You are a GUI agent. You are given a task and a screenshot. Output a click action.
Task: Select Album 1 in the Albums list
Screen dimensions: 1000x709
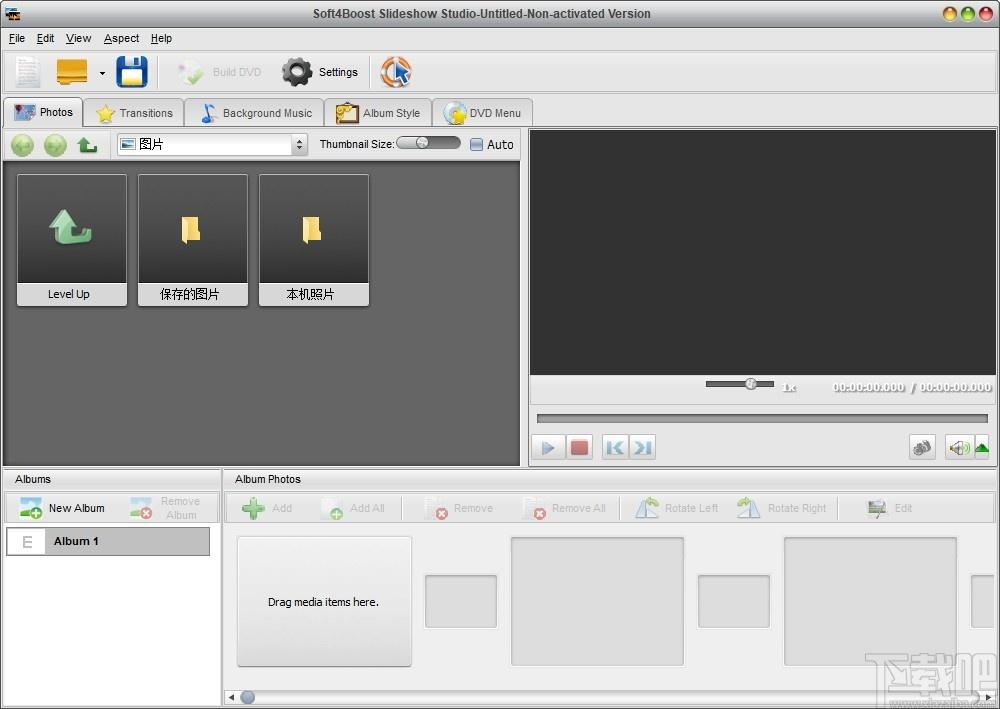(x=108, y=541)
